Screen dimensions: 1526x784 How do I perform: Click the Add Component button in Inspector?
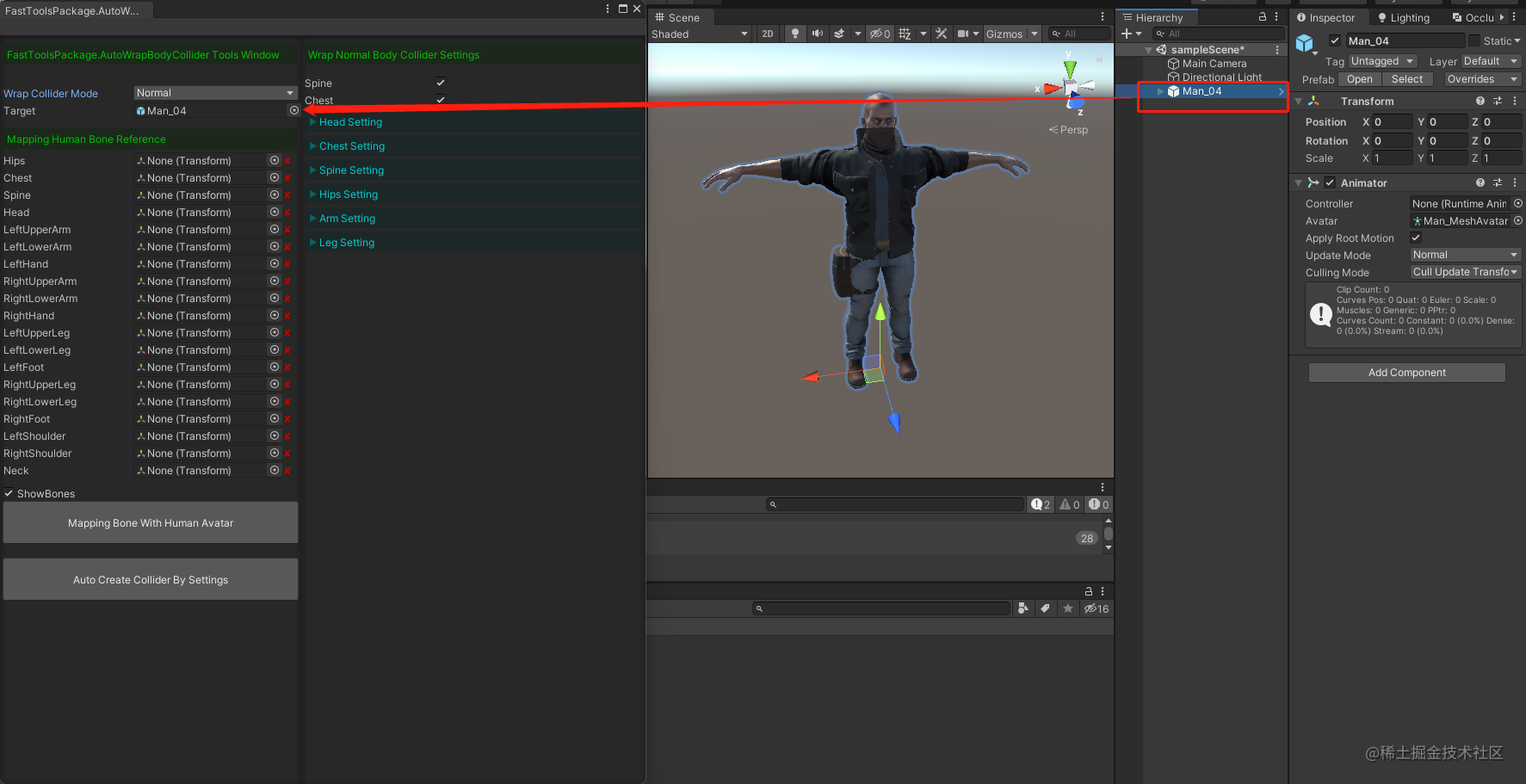tap(1406, 372)
